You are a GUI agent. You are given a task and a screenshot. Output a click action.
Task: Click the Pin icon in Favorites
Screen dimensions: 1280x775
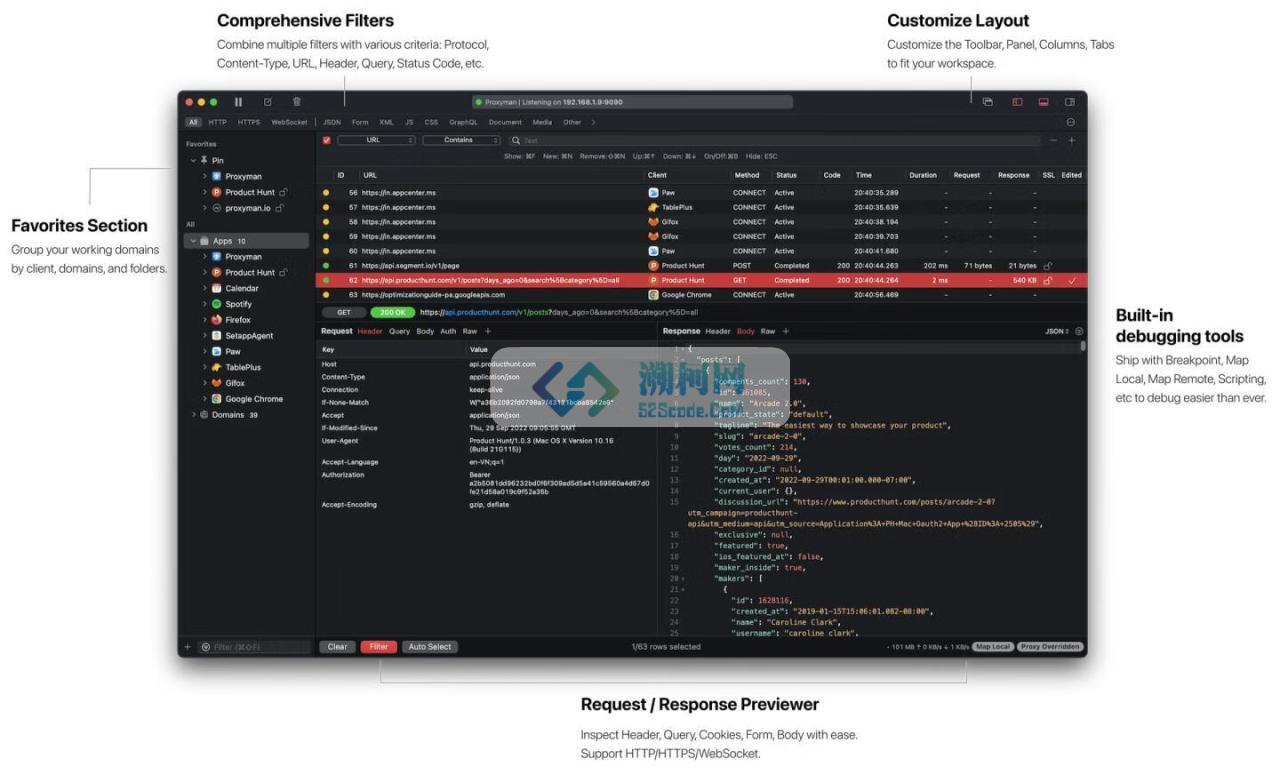pyautogui.click(x=204, y=160)
